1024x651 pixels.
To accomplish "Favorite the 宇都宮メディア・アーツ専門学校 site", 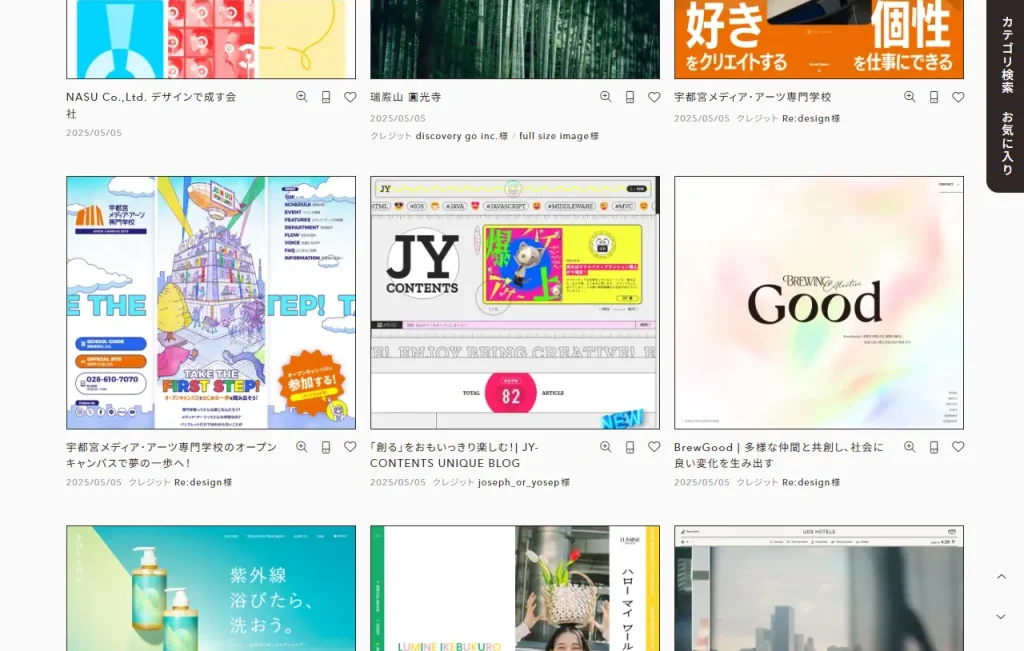I will (958, 97).
